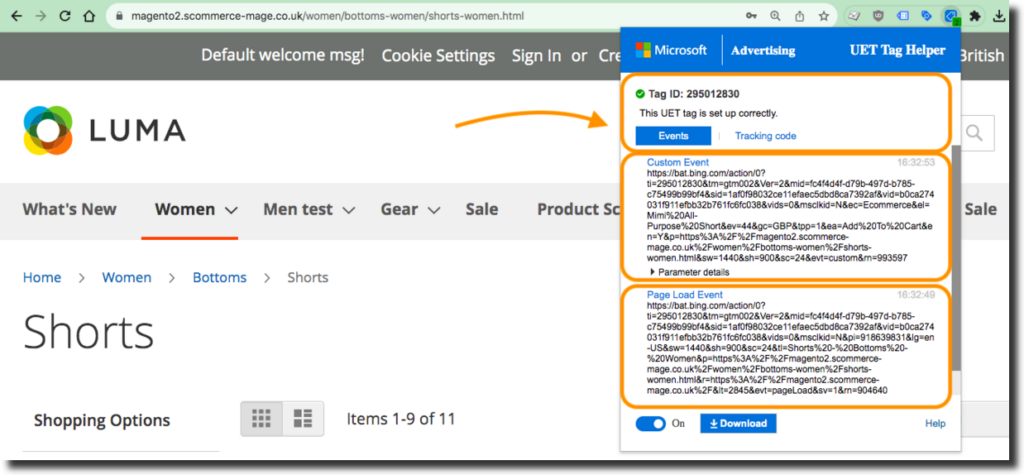The height and width of the screenshot is (475, 1024).
Task: Open the What's New menu item
Action: (x=69, y=209)
